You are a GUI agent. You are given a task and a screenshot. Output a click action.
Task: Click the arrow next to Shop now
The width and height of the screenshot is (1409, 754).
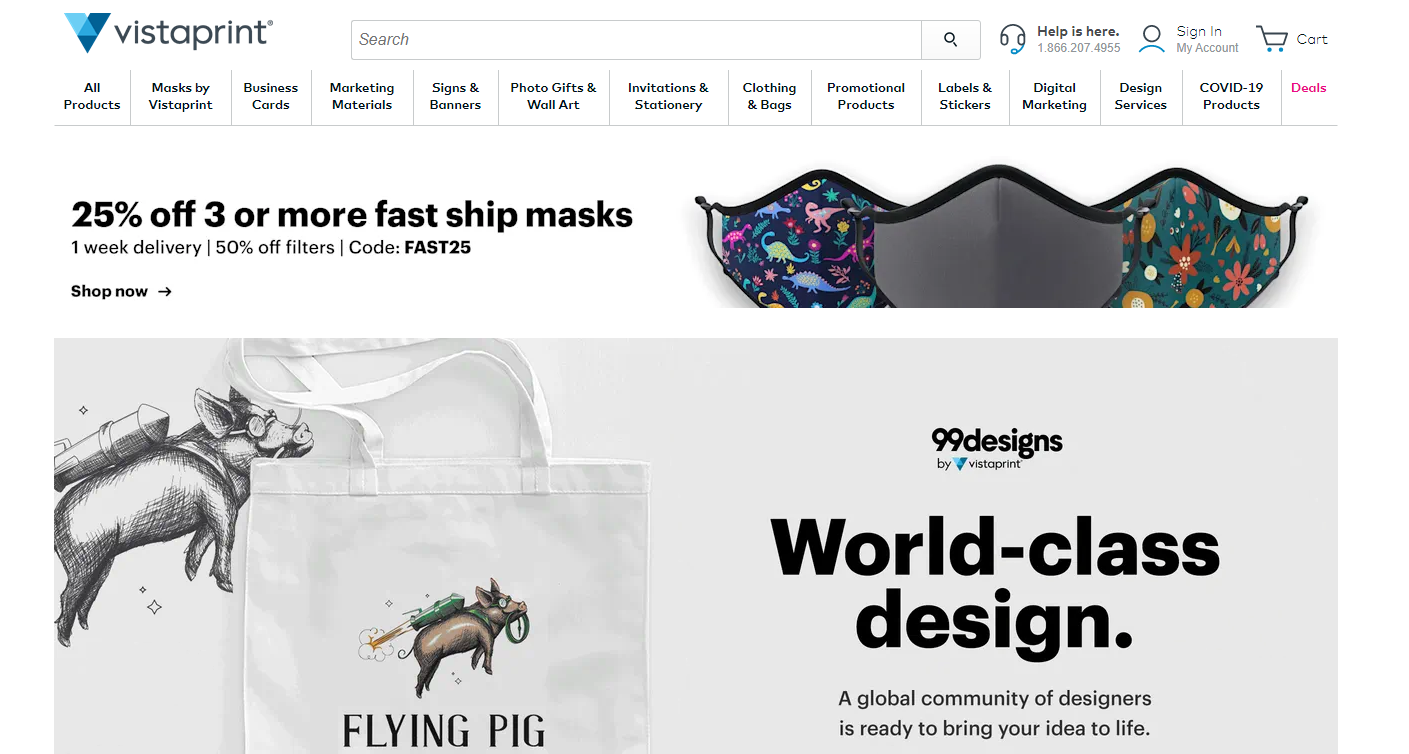[165, 292]
